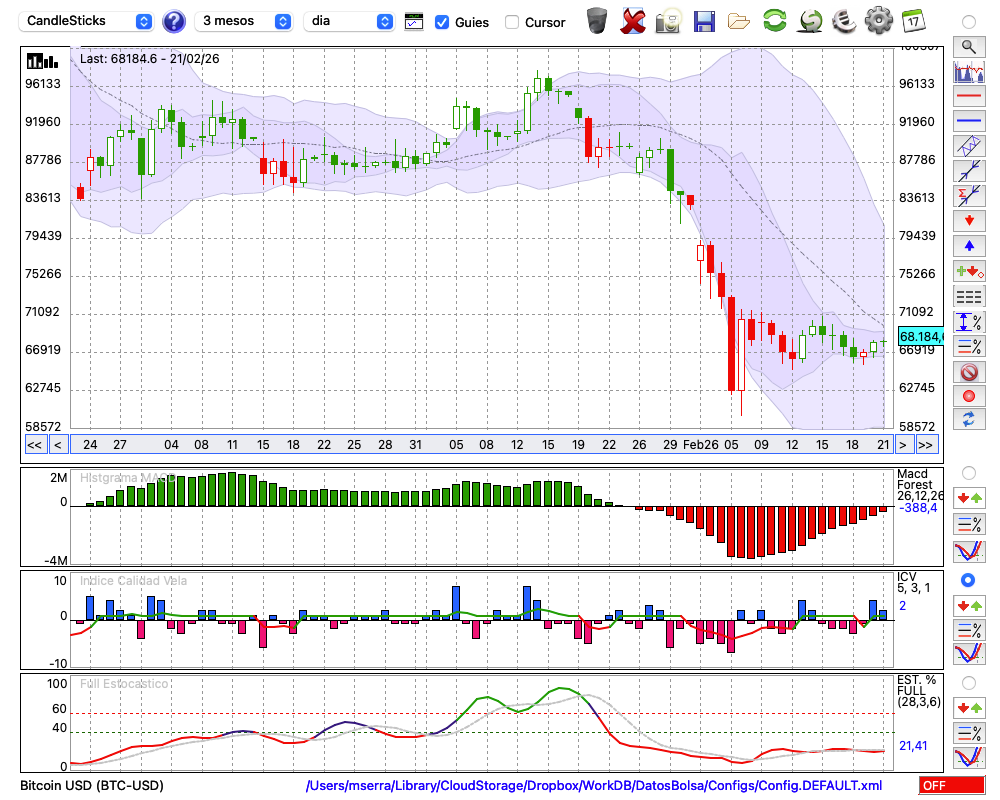1000x800 pixels.
Task: Open the chart window monitor icon
Action: (x=414, y=22)
